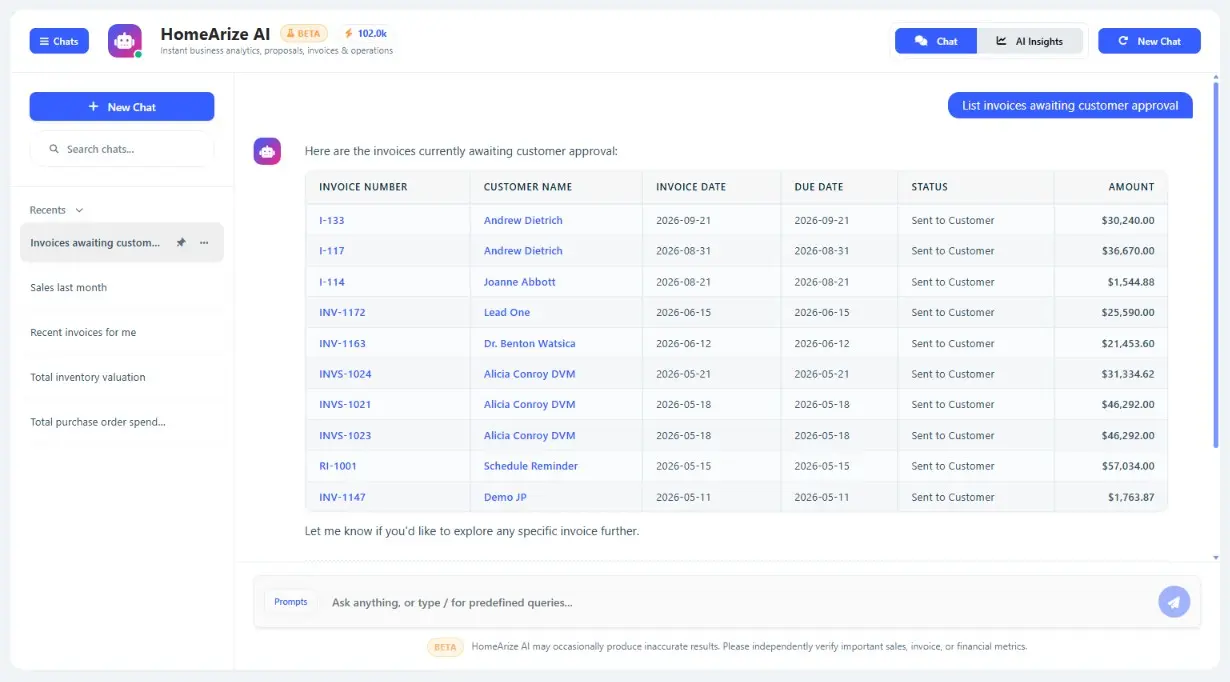Click the assistant avatar beside the response
Image resolution: width=1230 pixels, height=682 pixels.
[x=267, y=151]
